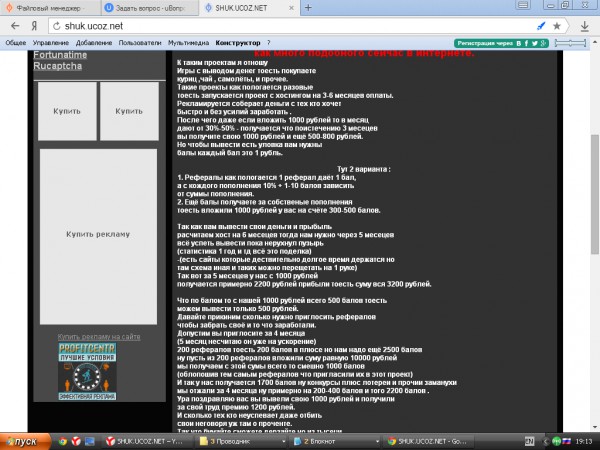Launch Yandex Browser from the quick launch

pyautogui.click(x=76, y=442)
